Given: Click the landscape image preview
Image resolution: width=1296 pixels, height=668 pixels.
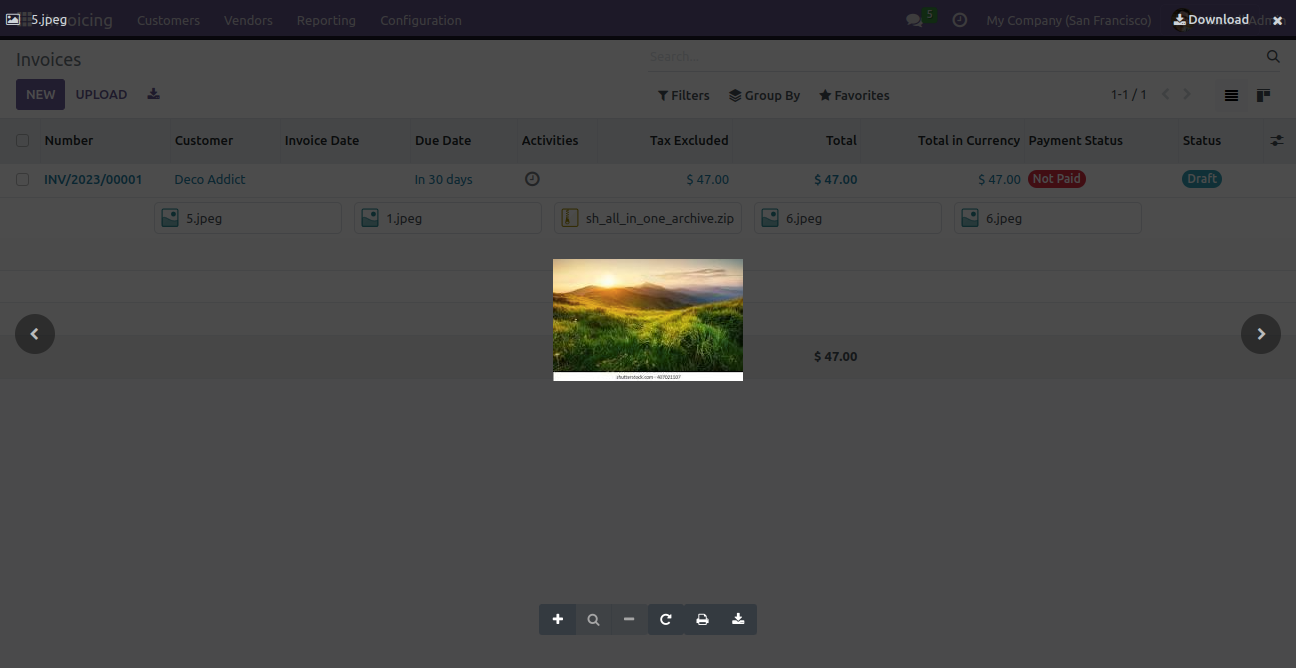Looking at the screenshot, I should tap(648, 320).
